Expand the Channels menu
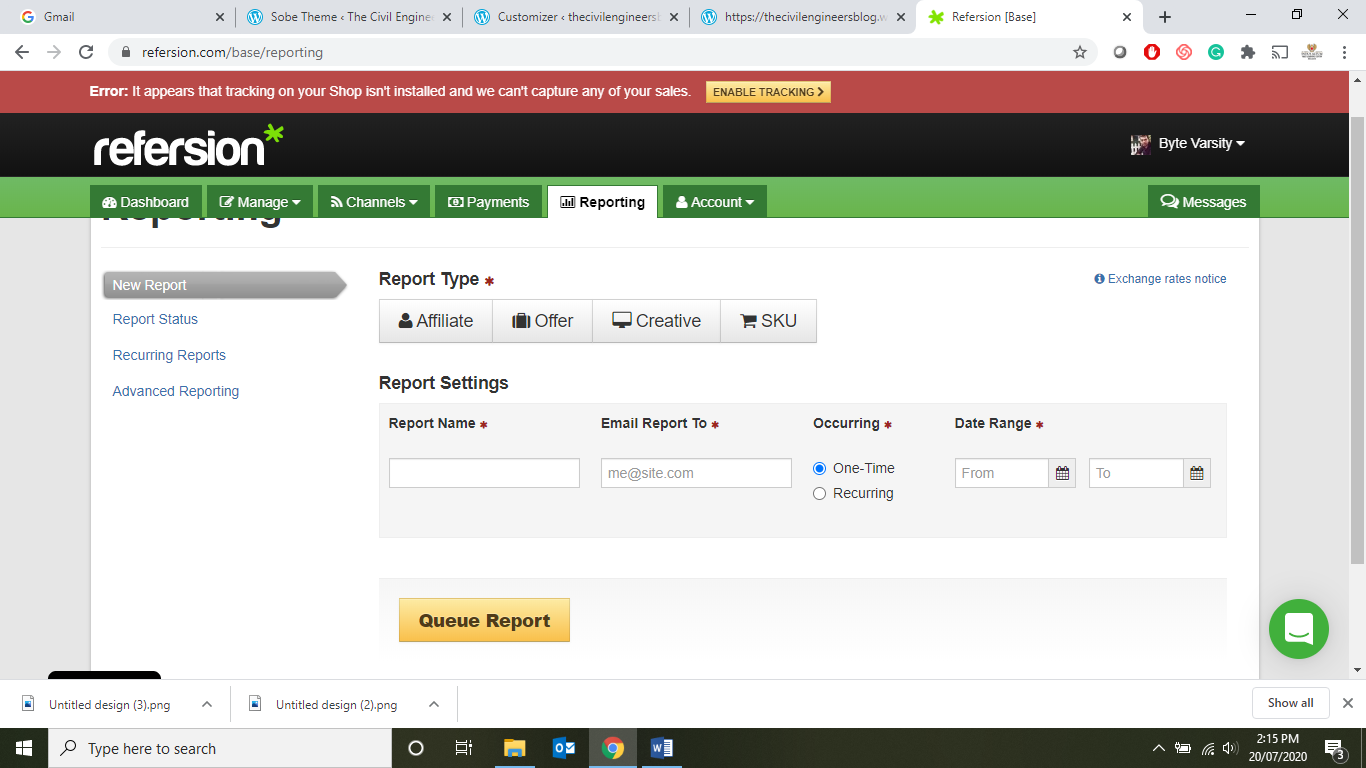This screenshot has height=768, width=1366. tap(374, 201)
